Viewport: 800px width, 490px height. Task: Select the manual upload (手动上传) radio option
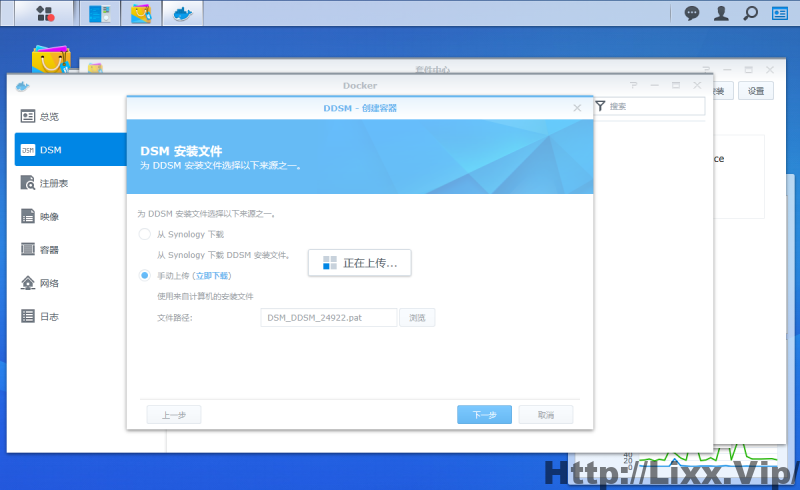[x=145, y=276]
